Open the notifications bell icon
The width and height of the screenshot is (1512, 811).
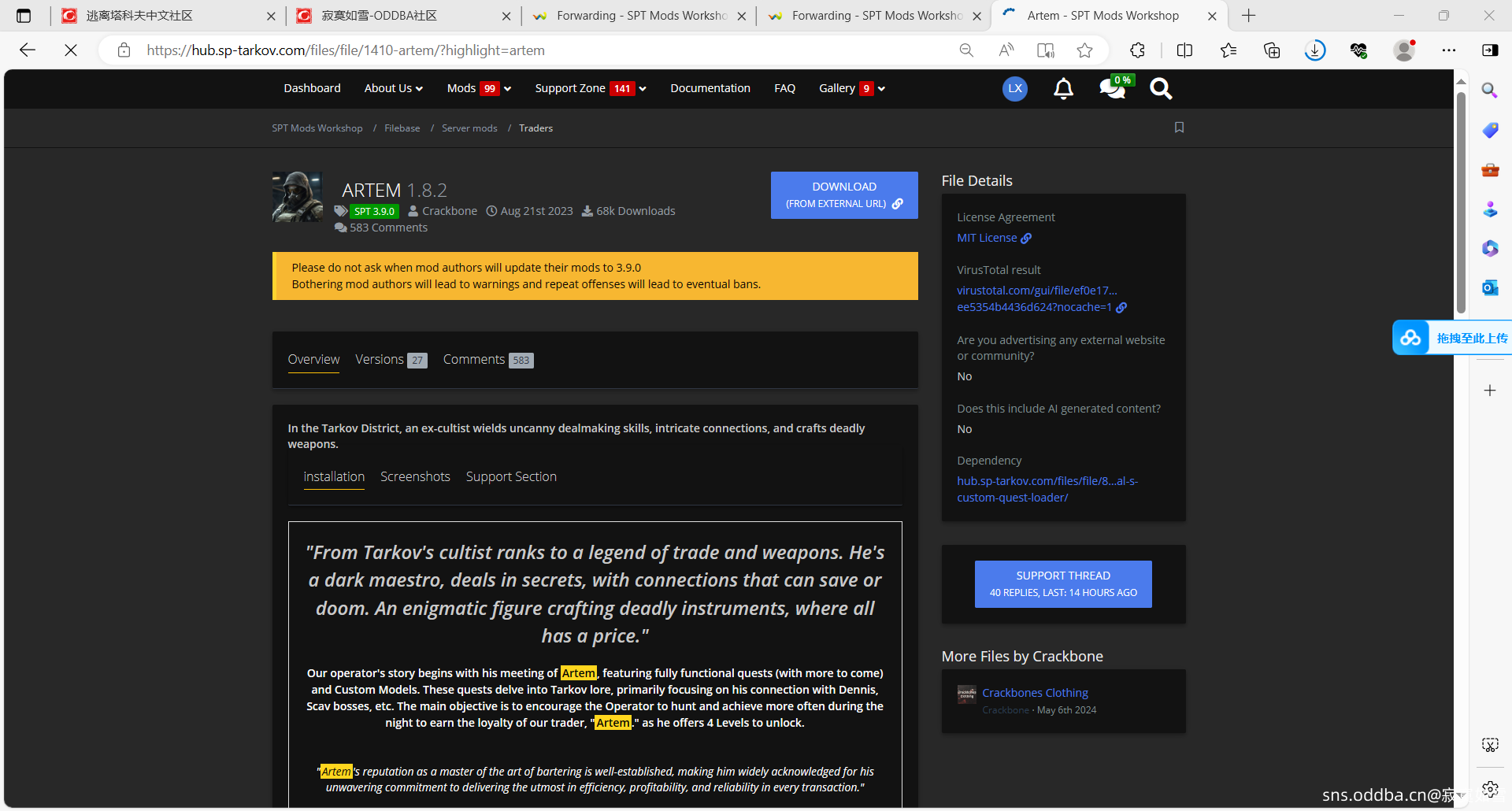pyautogui.click(x=1063, y=89)
